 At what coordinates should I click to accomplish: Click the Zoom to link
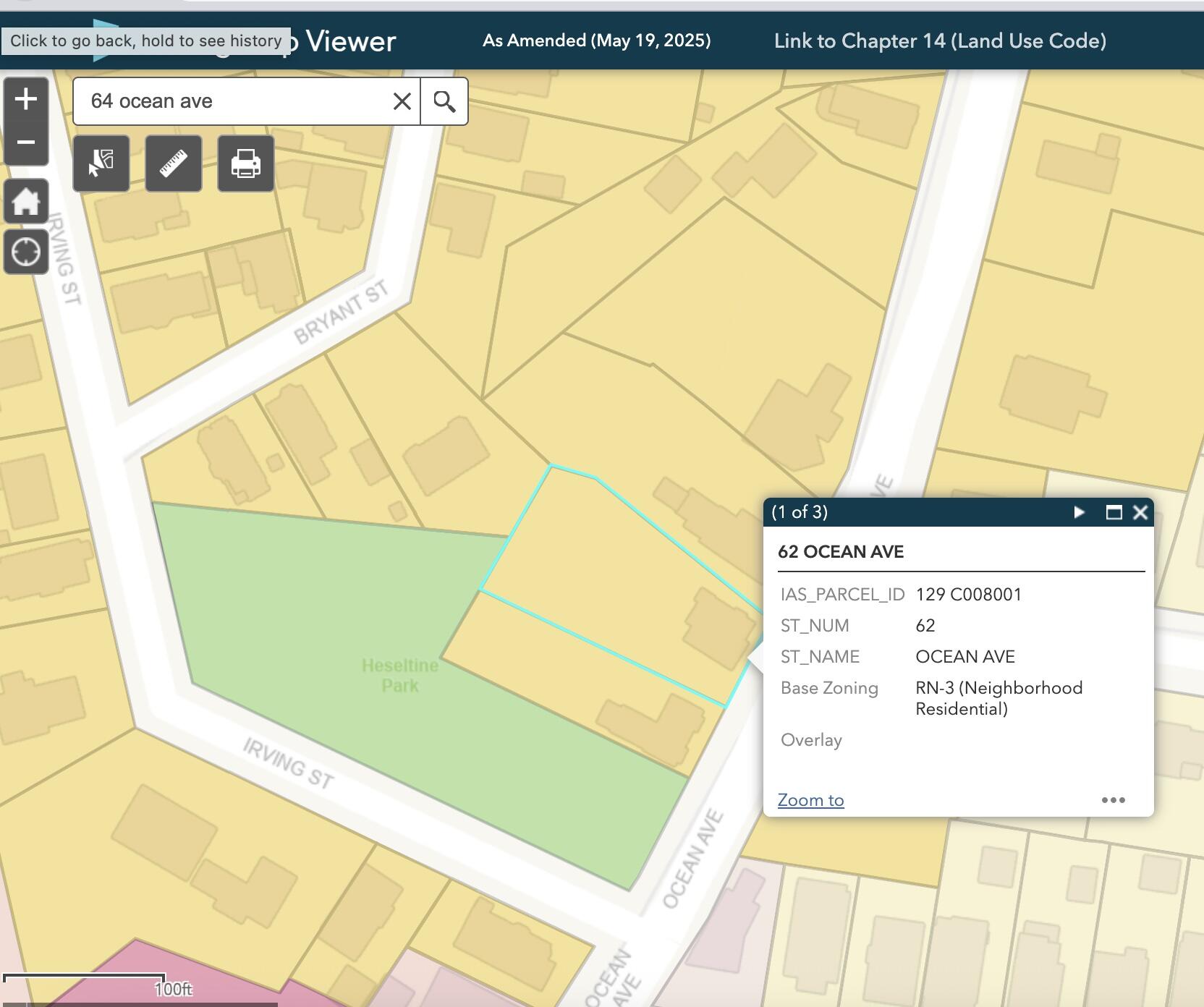tap(810, 800)
